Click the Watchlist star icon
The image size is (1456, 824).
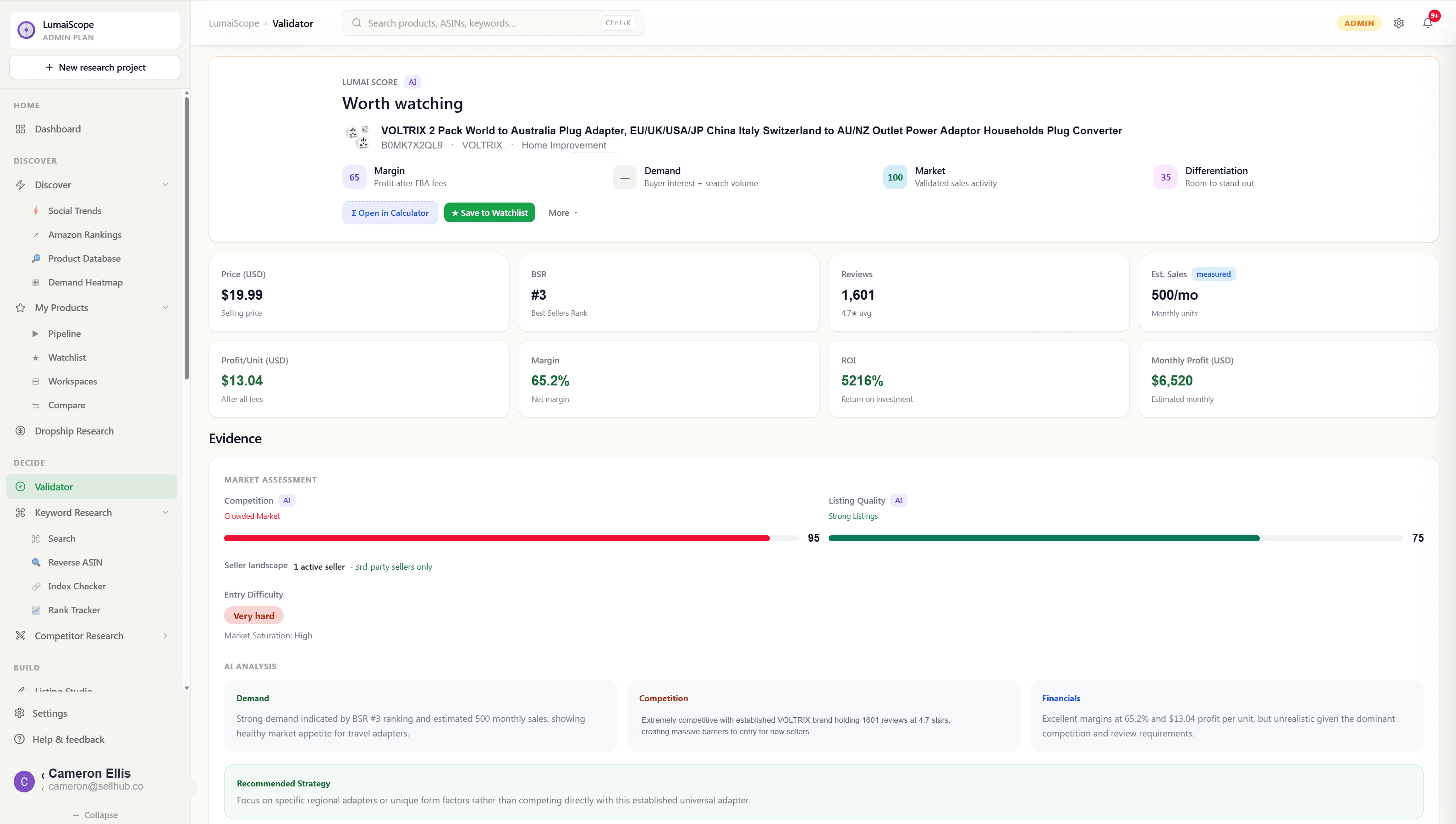[36, 357]
